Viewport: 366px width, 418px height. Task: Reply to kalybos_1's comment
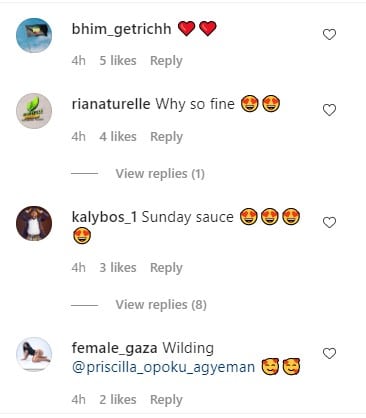point(166,268)
